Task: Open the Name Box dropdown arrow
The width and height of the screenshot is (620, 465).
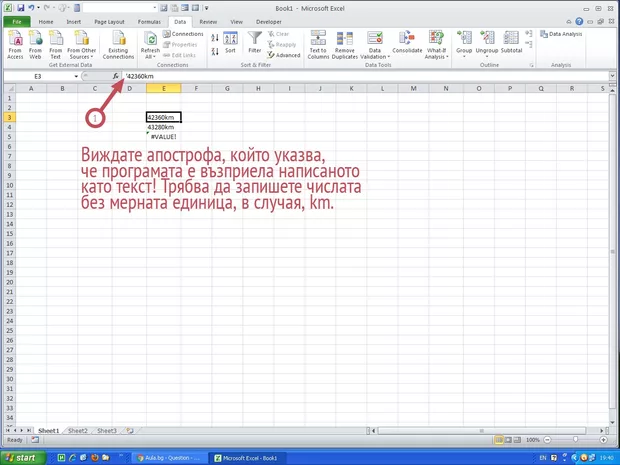Action: tap(76, 76)
